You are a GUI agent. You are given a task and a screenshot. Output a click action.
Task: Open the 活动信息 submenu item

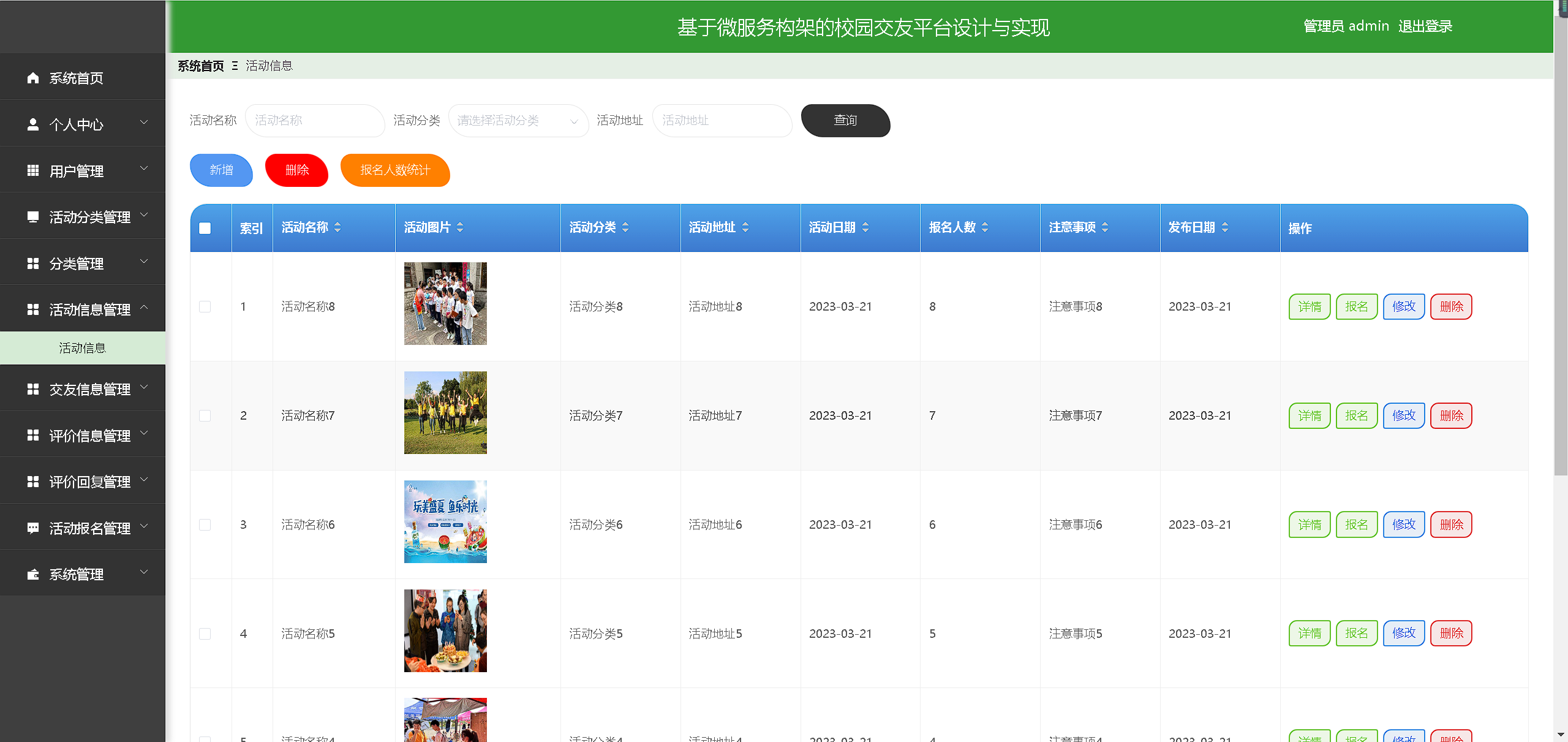83,348
